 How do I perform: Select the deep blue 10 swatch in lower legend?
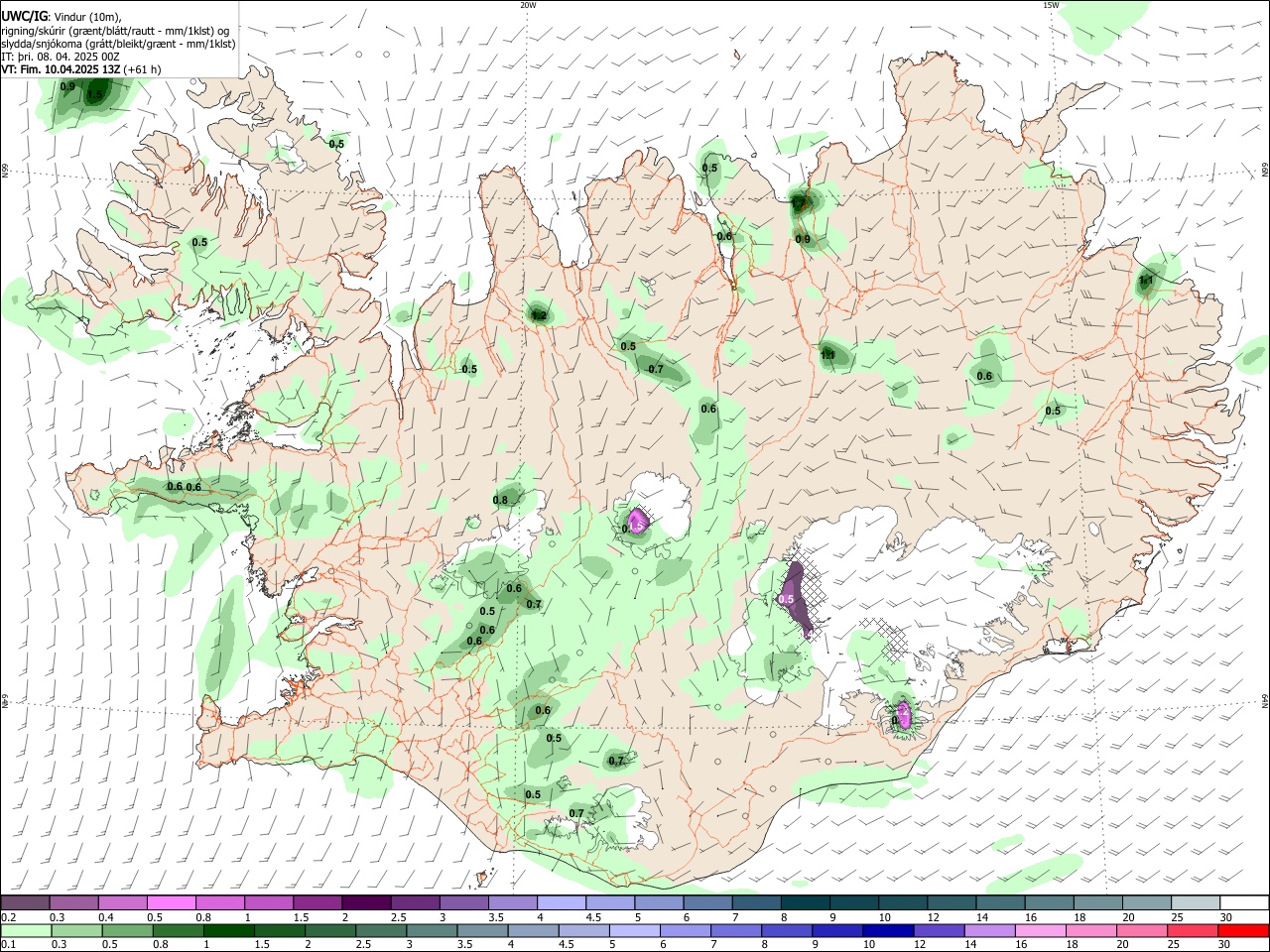tap(888, 930)
